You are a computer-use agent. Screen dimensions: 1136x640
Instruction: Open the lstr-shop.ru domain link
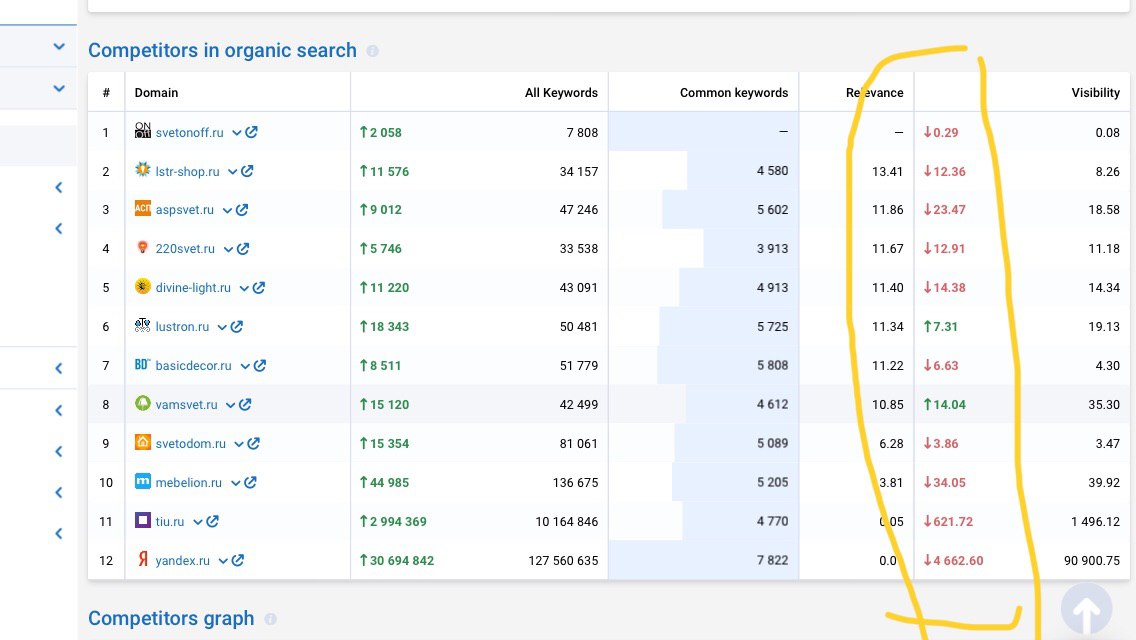tap(187, 172)
